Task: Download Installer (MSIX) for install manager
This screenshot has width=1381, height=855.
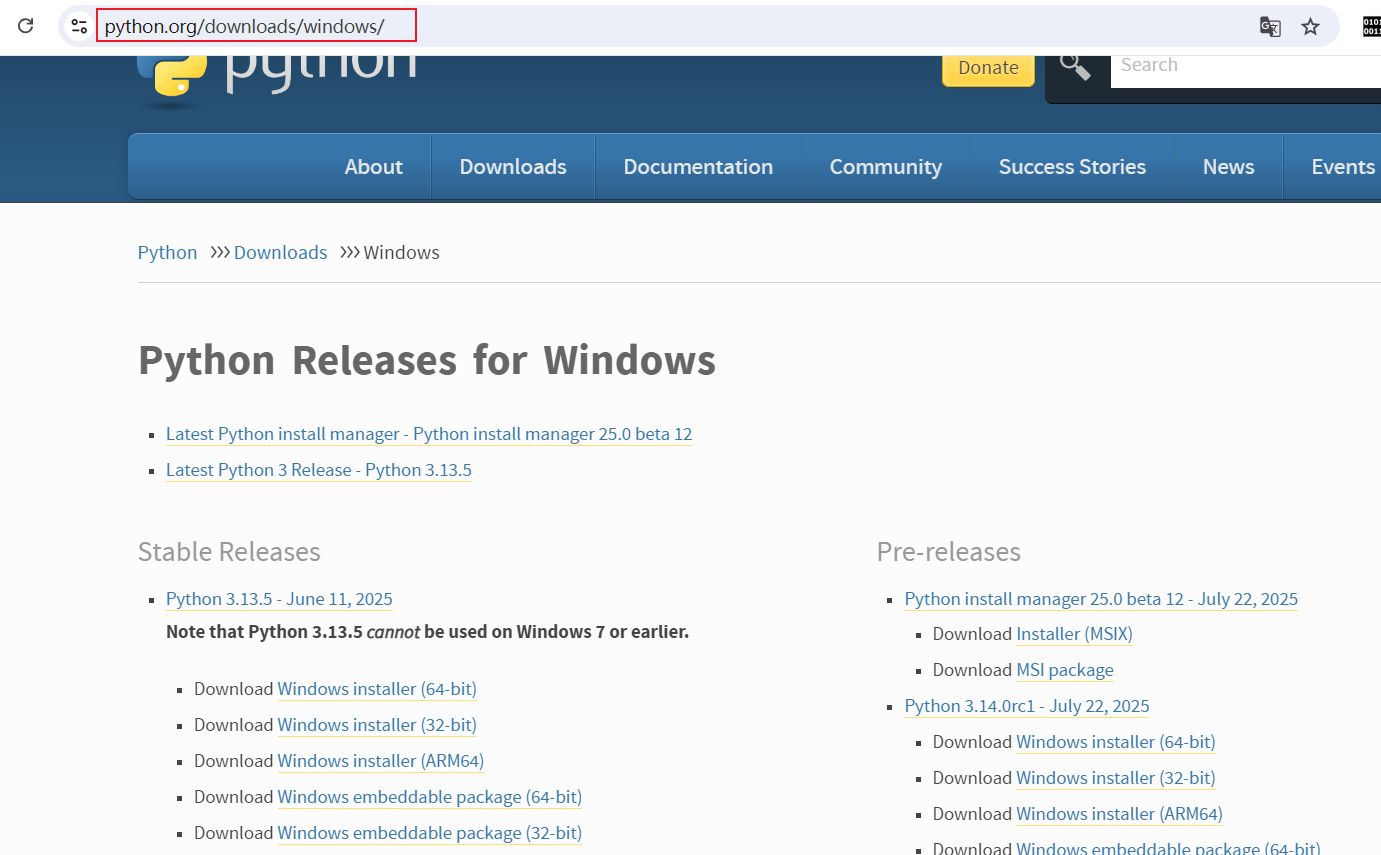Action: tap(1074, 634)
